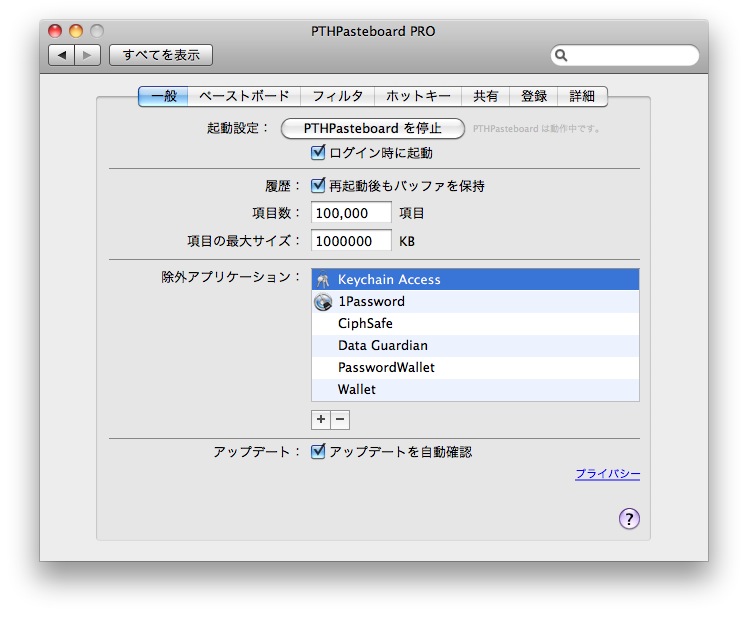Click the forward navigation arrow
This screenshot has height=621, width=748.
coord(88,55)
